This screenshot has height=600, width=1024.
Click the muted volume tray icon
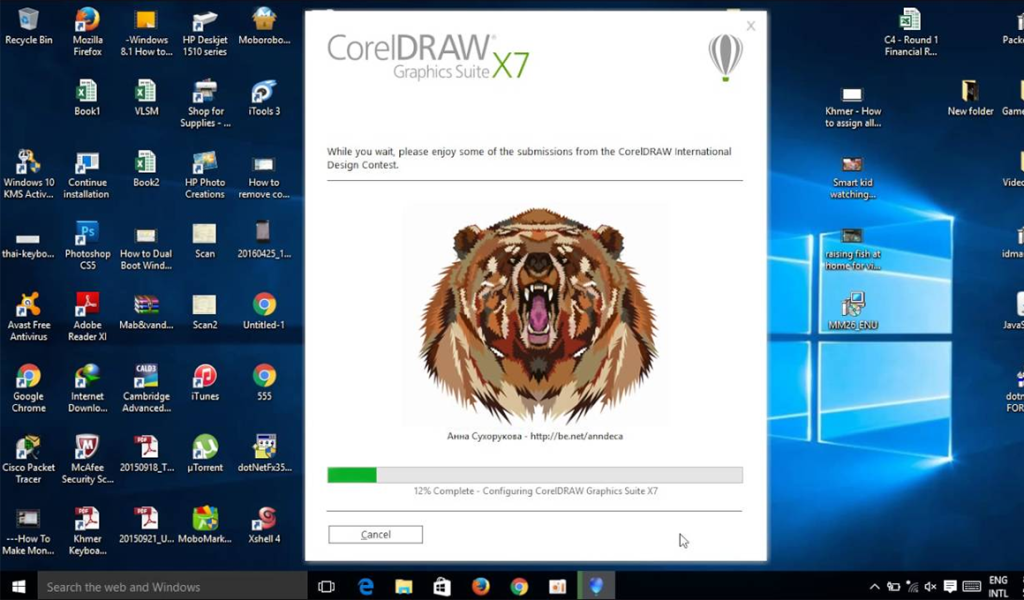click(931, 586)
